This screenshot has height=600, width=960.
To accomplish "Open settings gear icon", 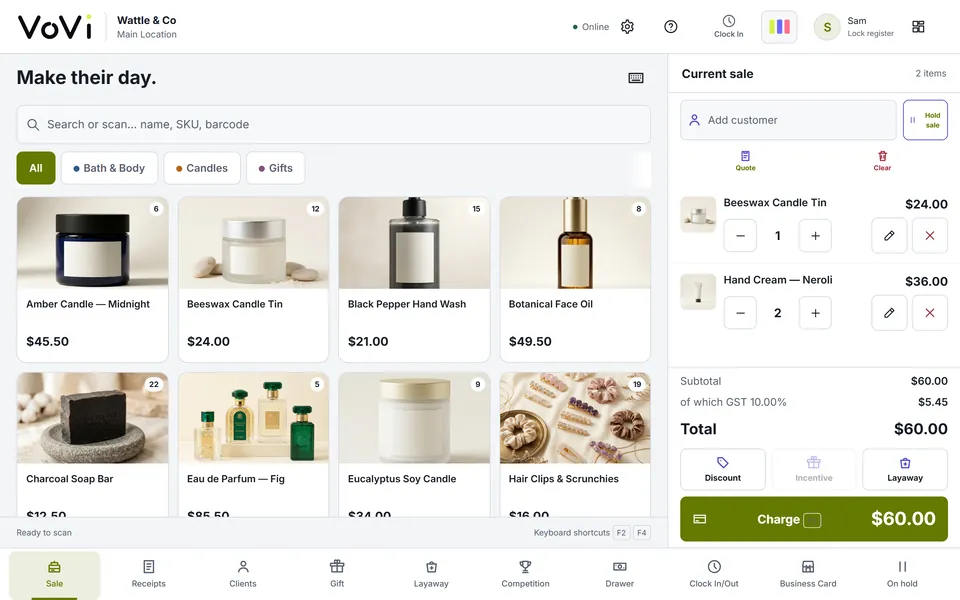I will (x=627, y=27).
